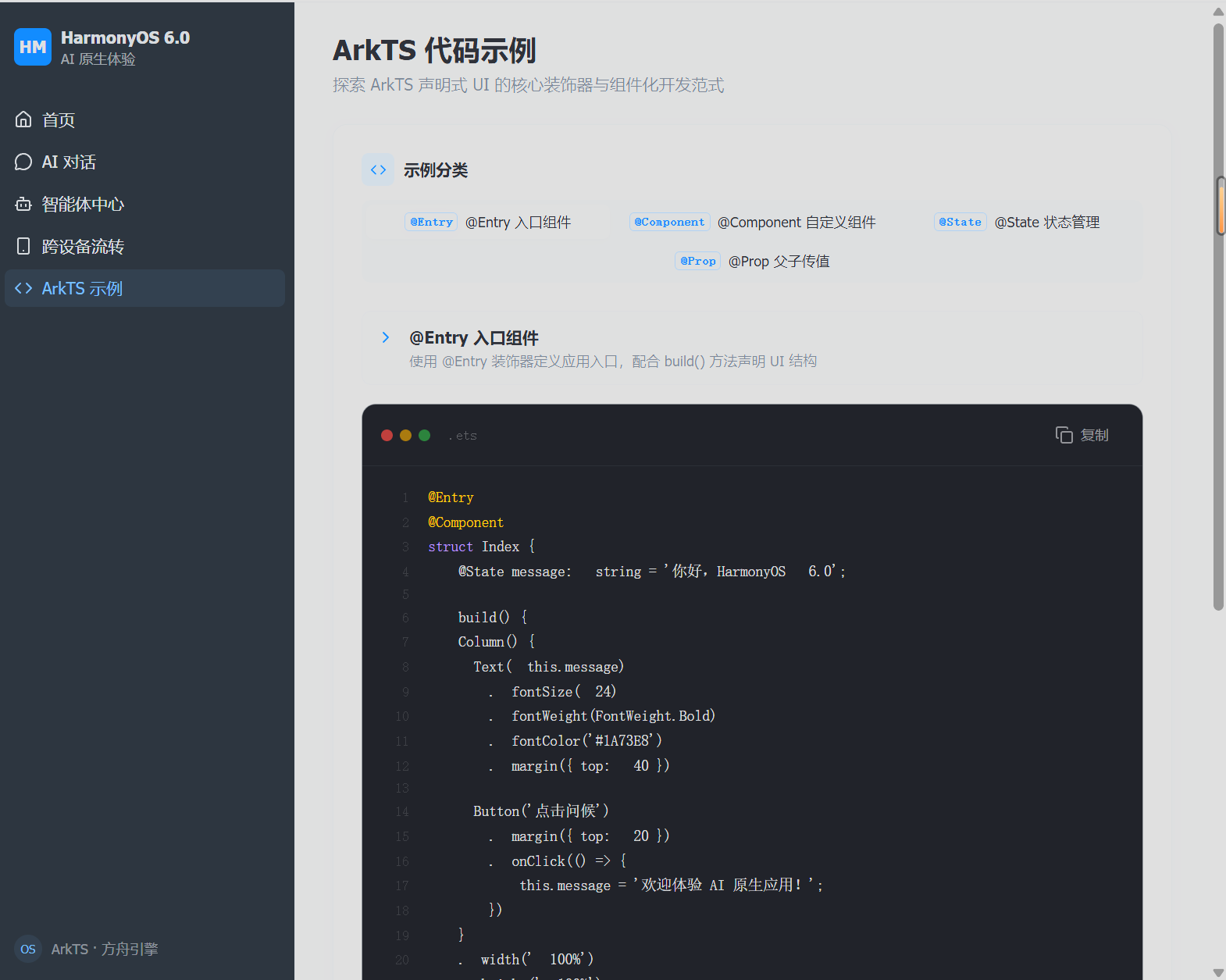Click the width('100%') code line
The image size is (1226, 980).
tap(526, 959)
